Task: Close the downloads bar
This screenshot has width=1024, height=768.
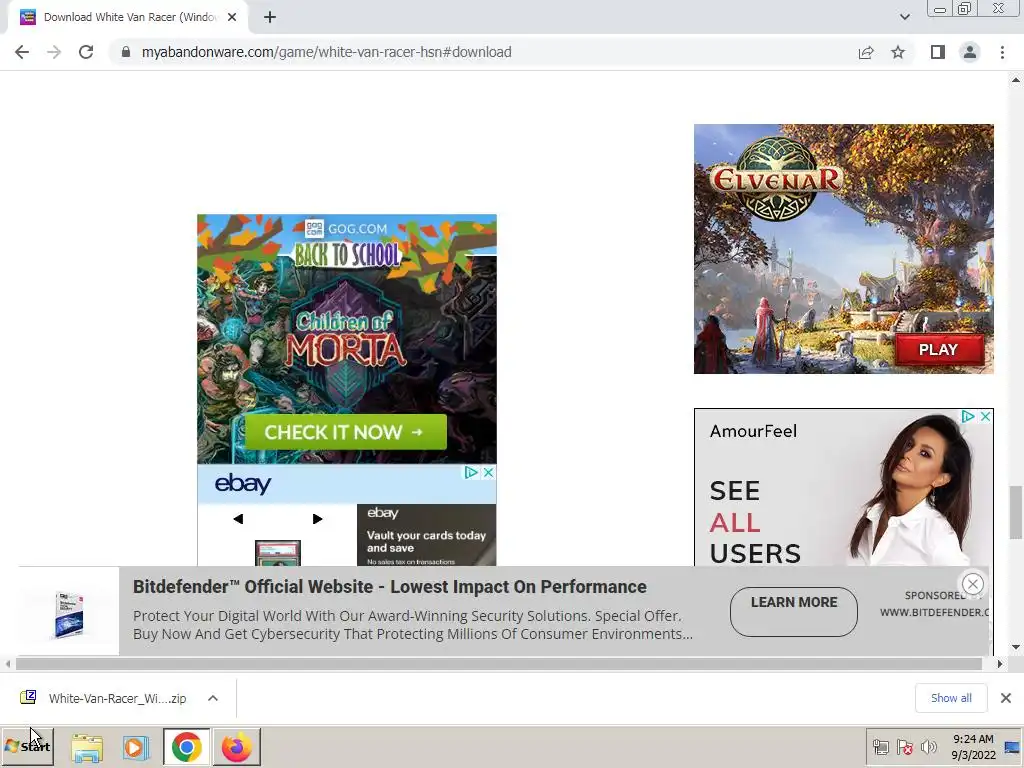Action: click(x=1006, y=698)
